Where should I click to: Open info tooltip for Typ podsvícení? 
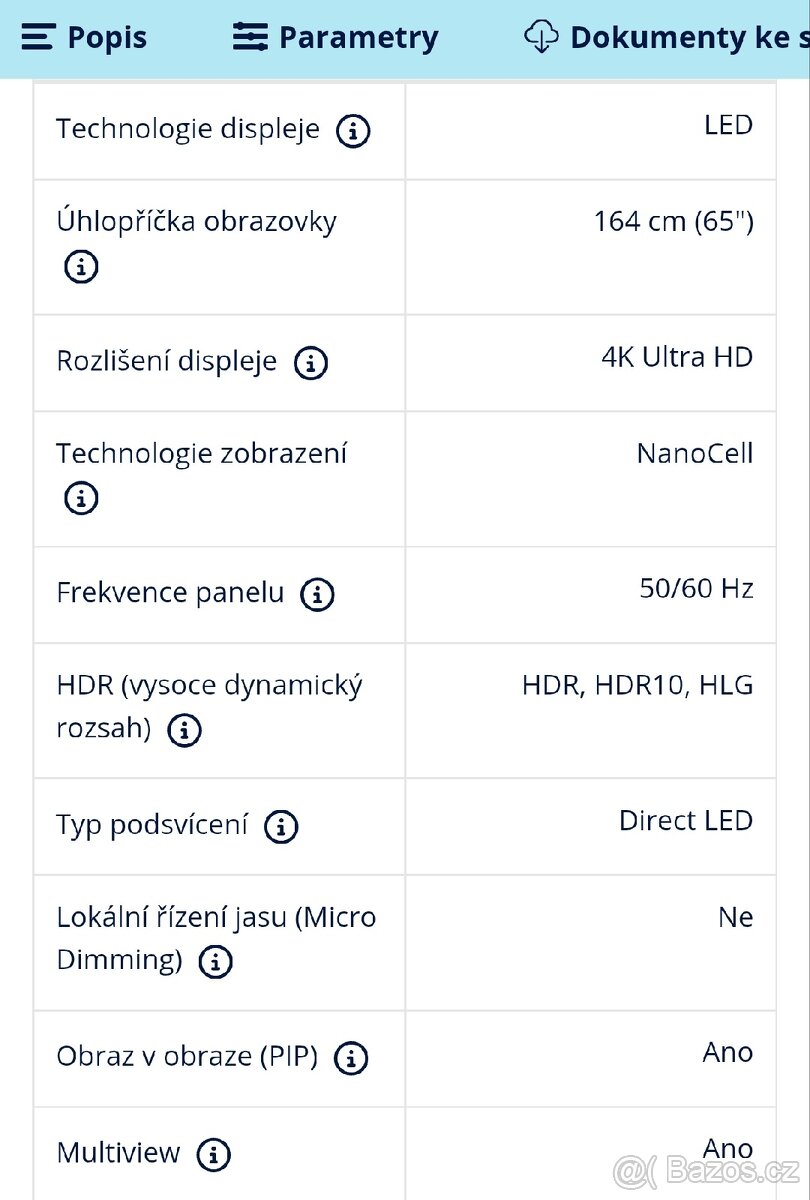[x=281, y=826]
